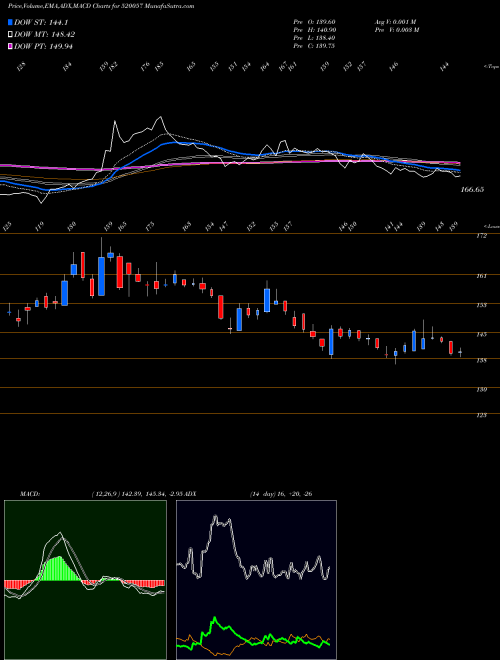
Task: Click the chart title mentioning MunafaSutra.com
Action: pos(101,6)
